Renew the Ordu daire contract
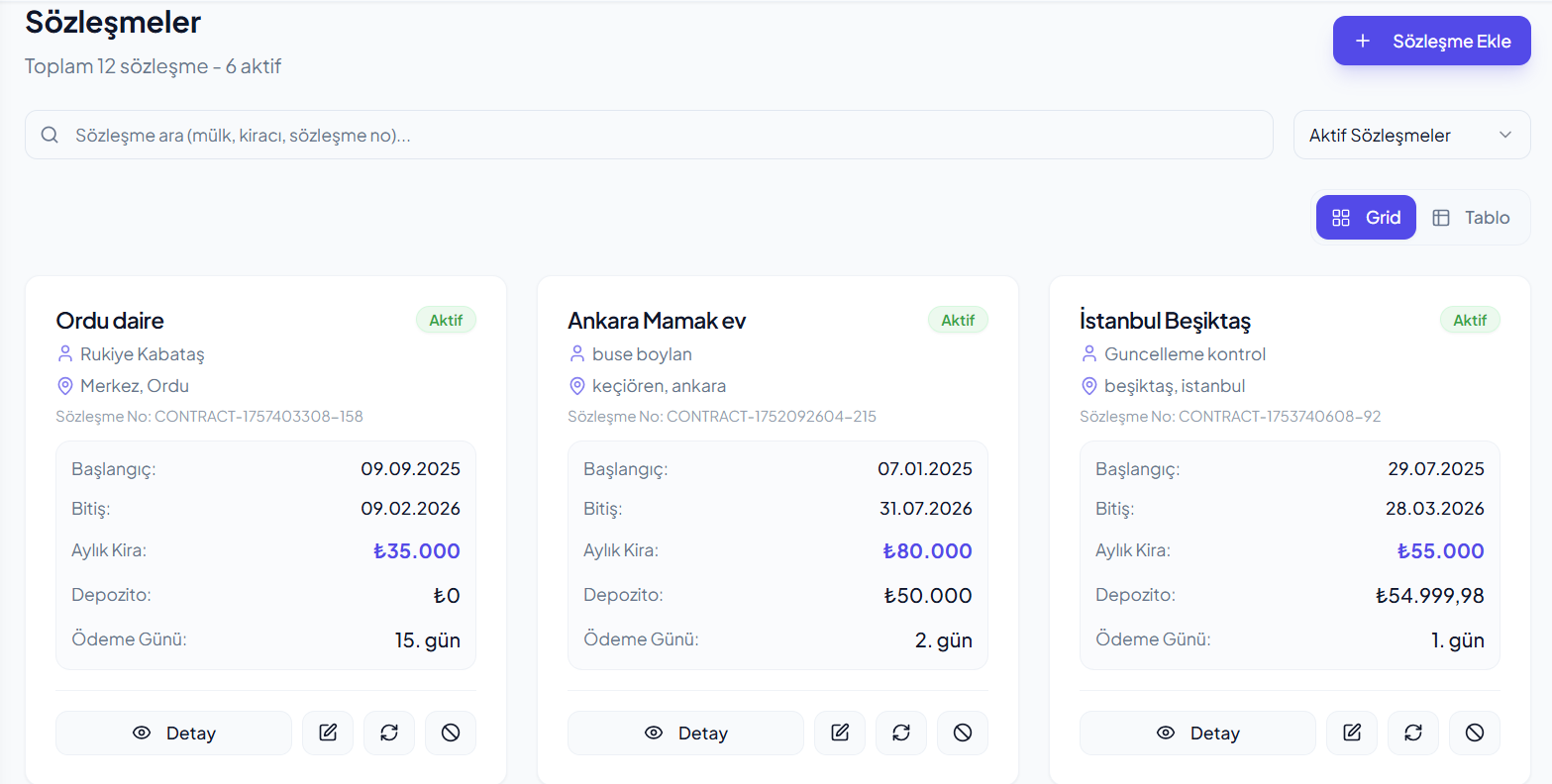Screen dimensions: 1552x784 389,733
